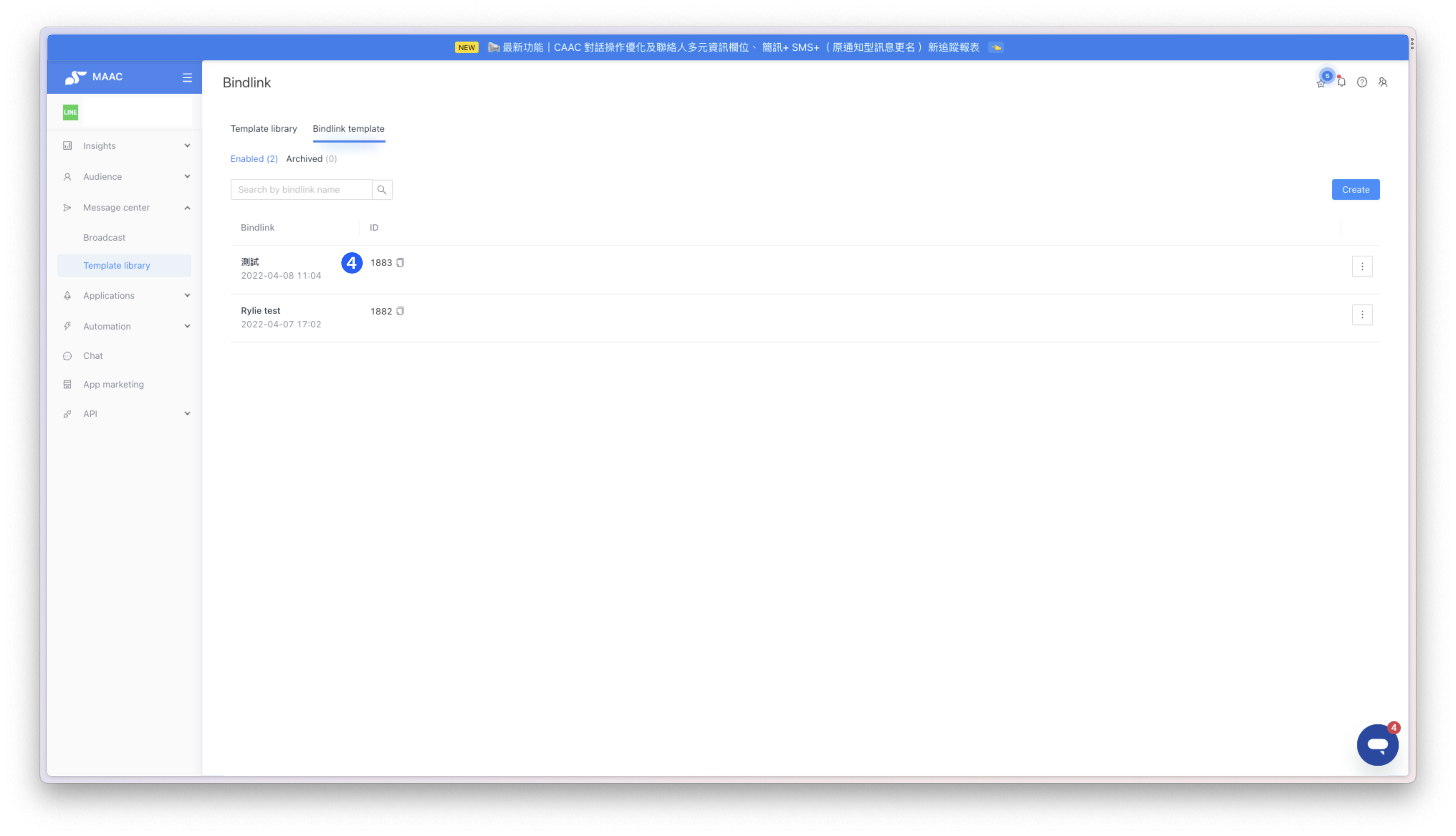Click the Create button
Viewport: 1456px width, 836px height.
pos(1356,189)
